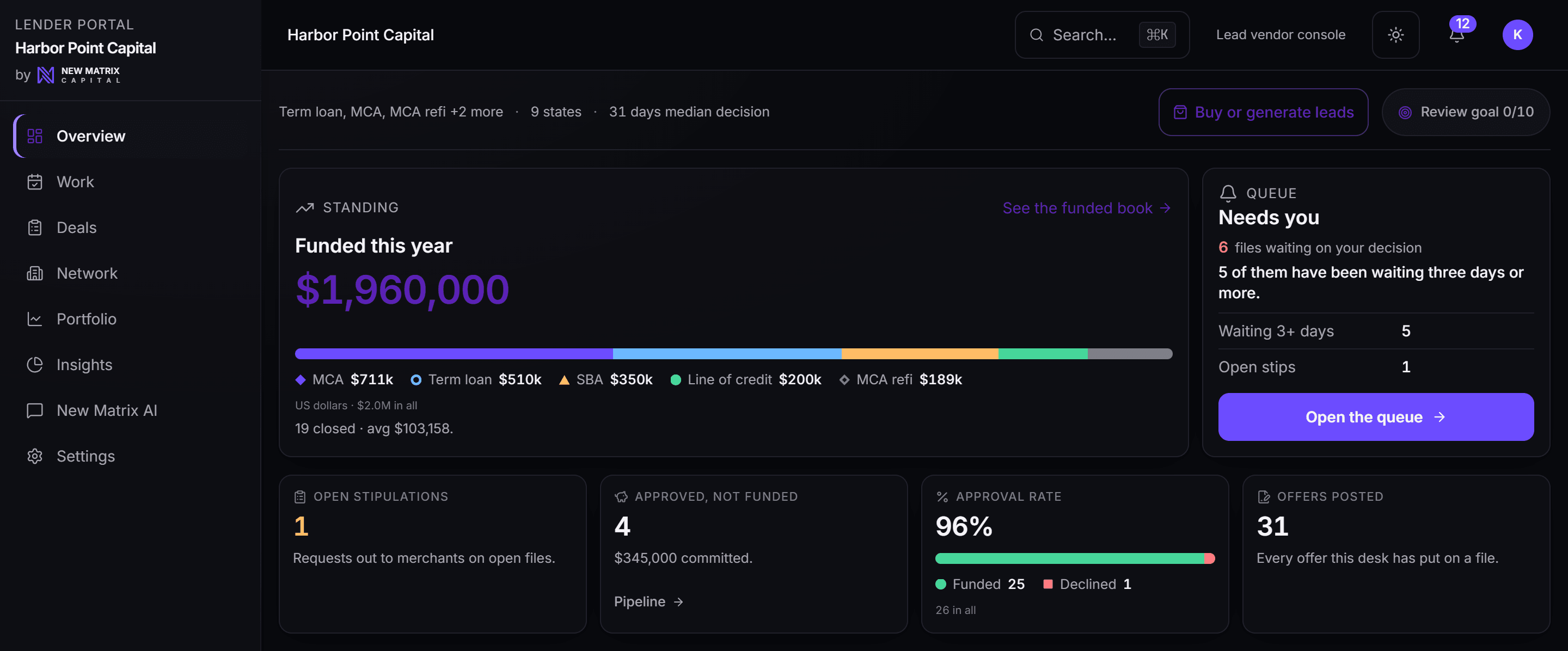The height and width of the screenshot is (651, 1568).
Task: Click the Funded 25 legend entry
Action: point(980,584)
